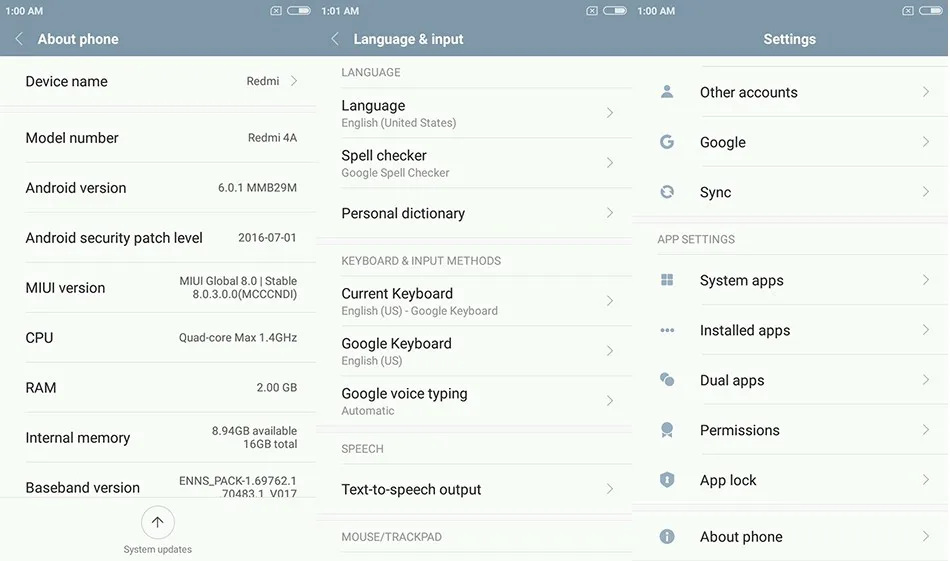
Task: Open the System apps entry
Action: click(x=790, y=280)
